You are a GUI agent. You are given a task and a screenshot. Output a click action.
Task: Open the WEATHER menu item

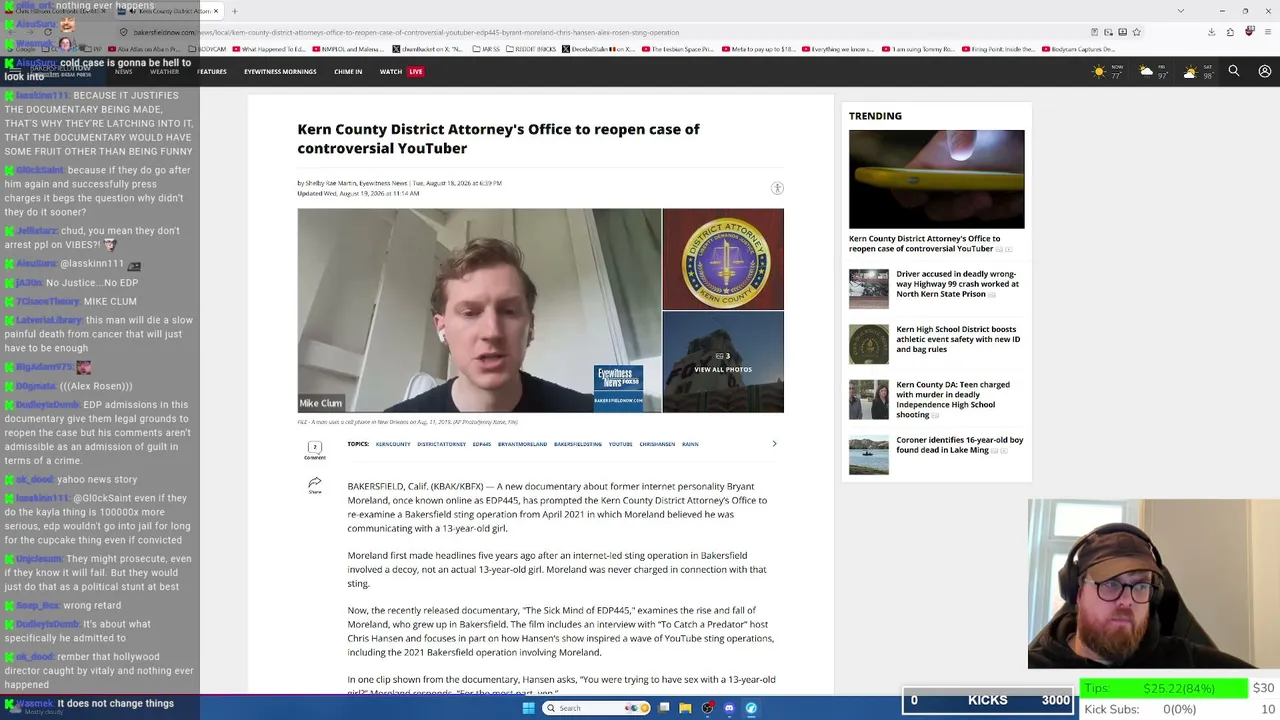pos(164,72)
